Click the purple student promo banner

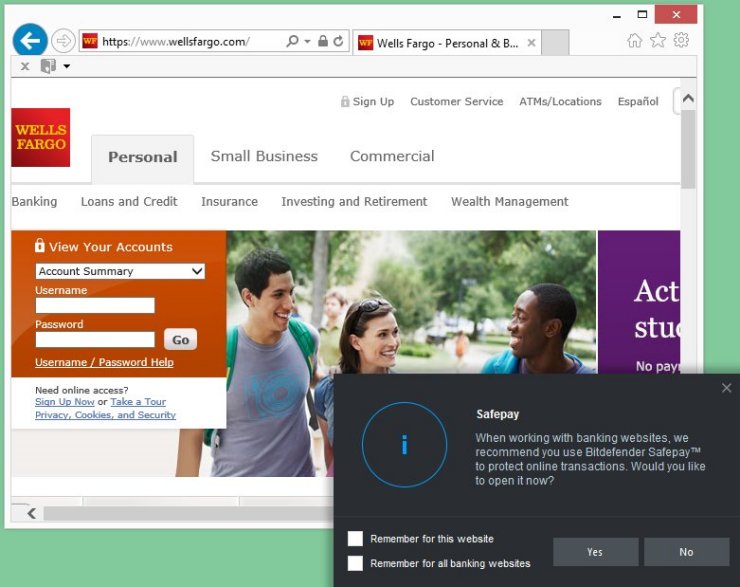click(639, 302)
